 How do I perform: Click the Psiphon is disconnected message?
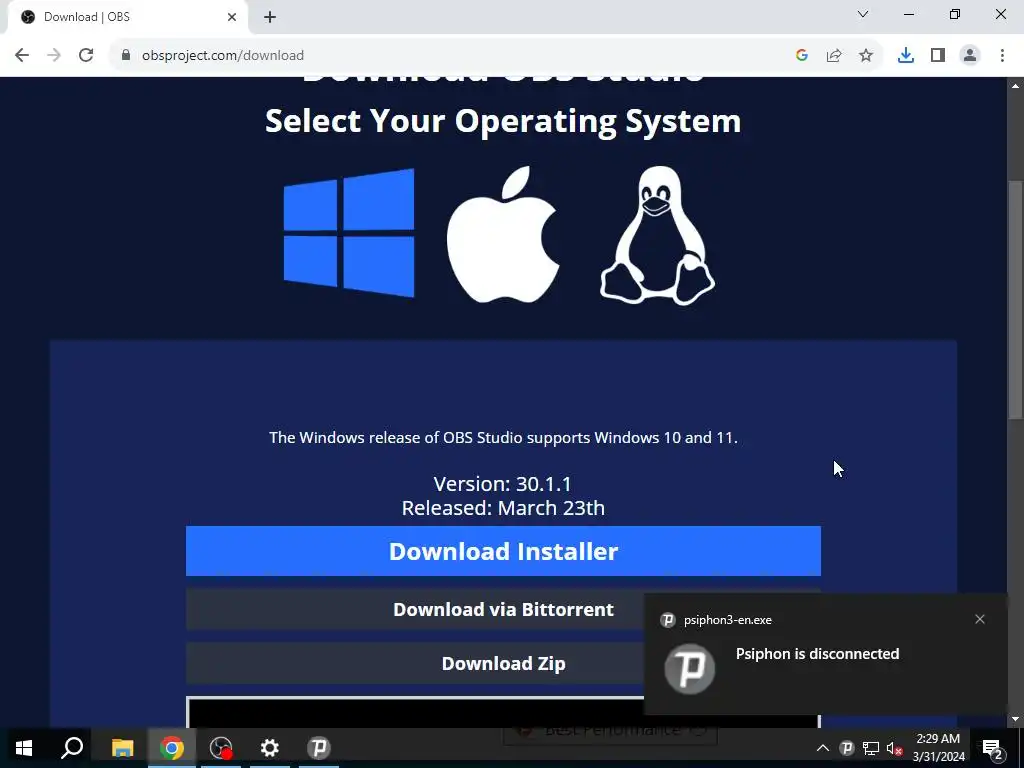click(817, 654)
